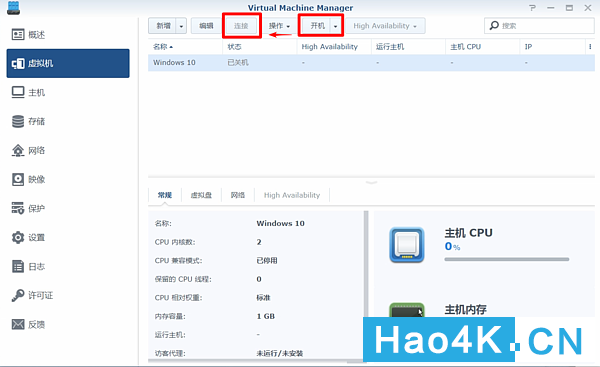Select the 虚拟机 virtual machine sidebar item
This screenshot has width=600, height=367.
[68, 63]
